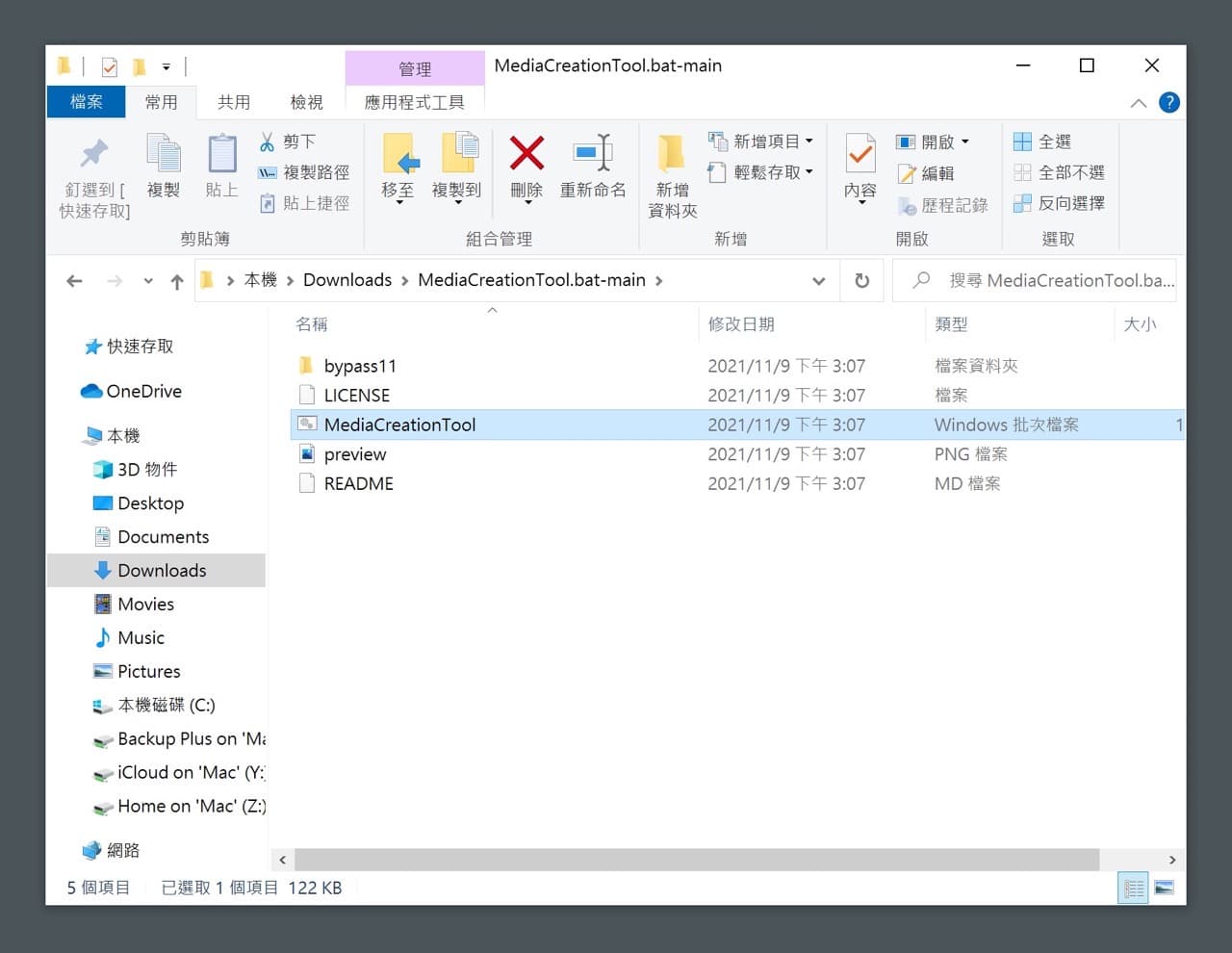Copy path with 複製路徑
Image resolution: width=1232 pixels, height=953 pixels.
click(303, 172)
